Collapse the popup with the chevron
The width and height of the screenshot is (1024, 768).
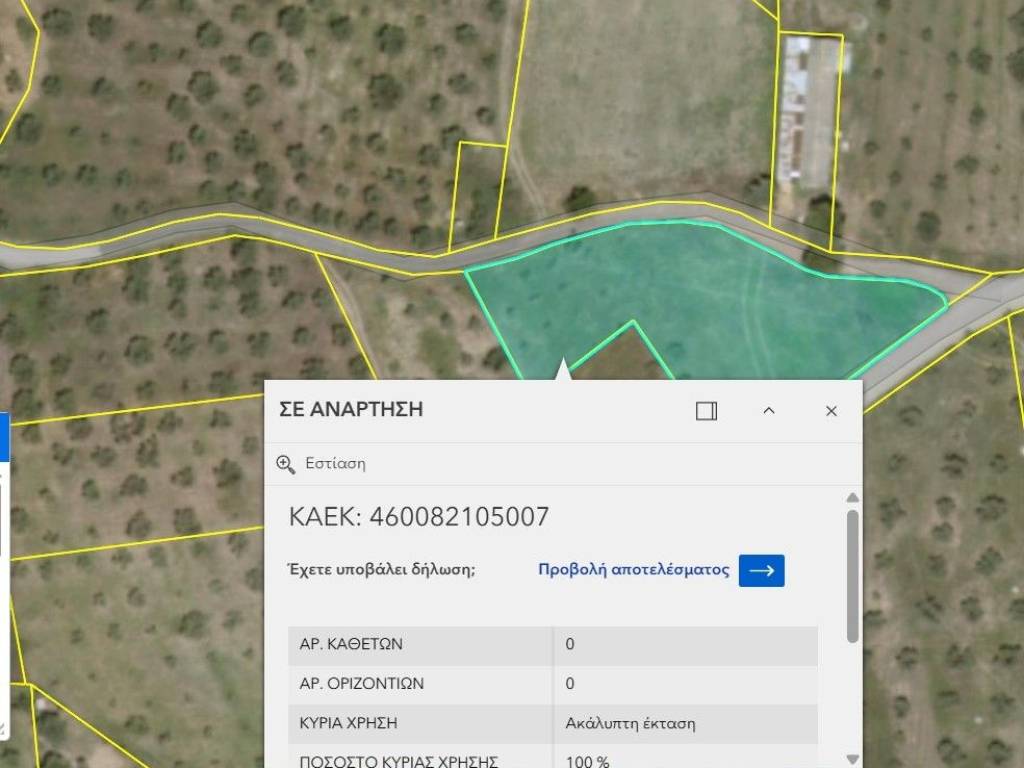tap(768, 411)
